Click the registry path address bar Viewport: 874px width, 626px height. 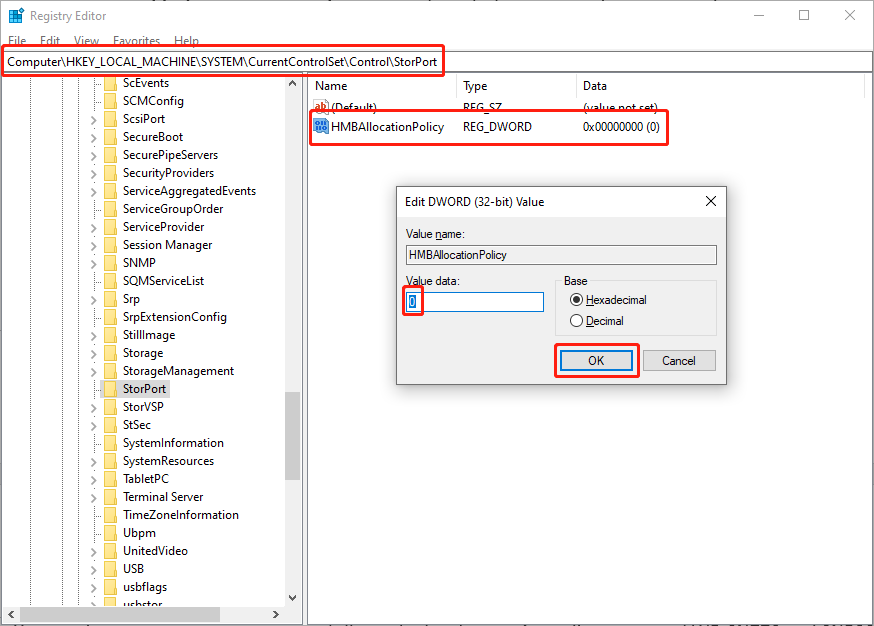coord(436,62)
